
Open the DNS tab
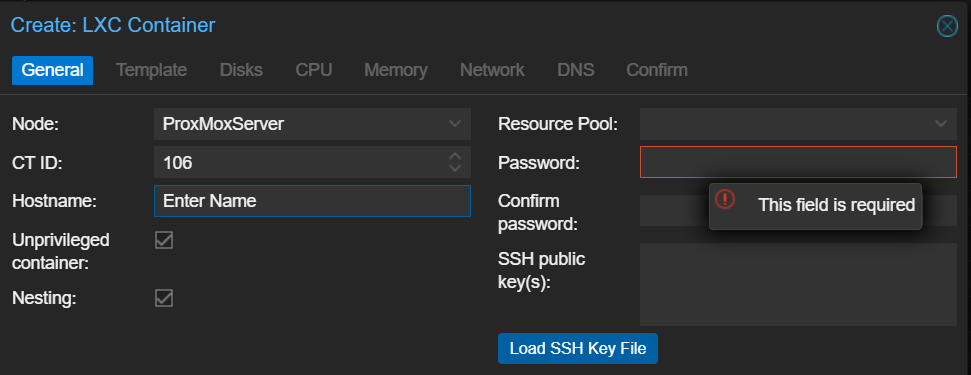click(576, 70)
